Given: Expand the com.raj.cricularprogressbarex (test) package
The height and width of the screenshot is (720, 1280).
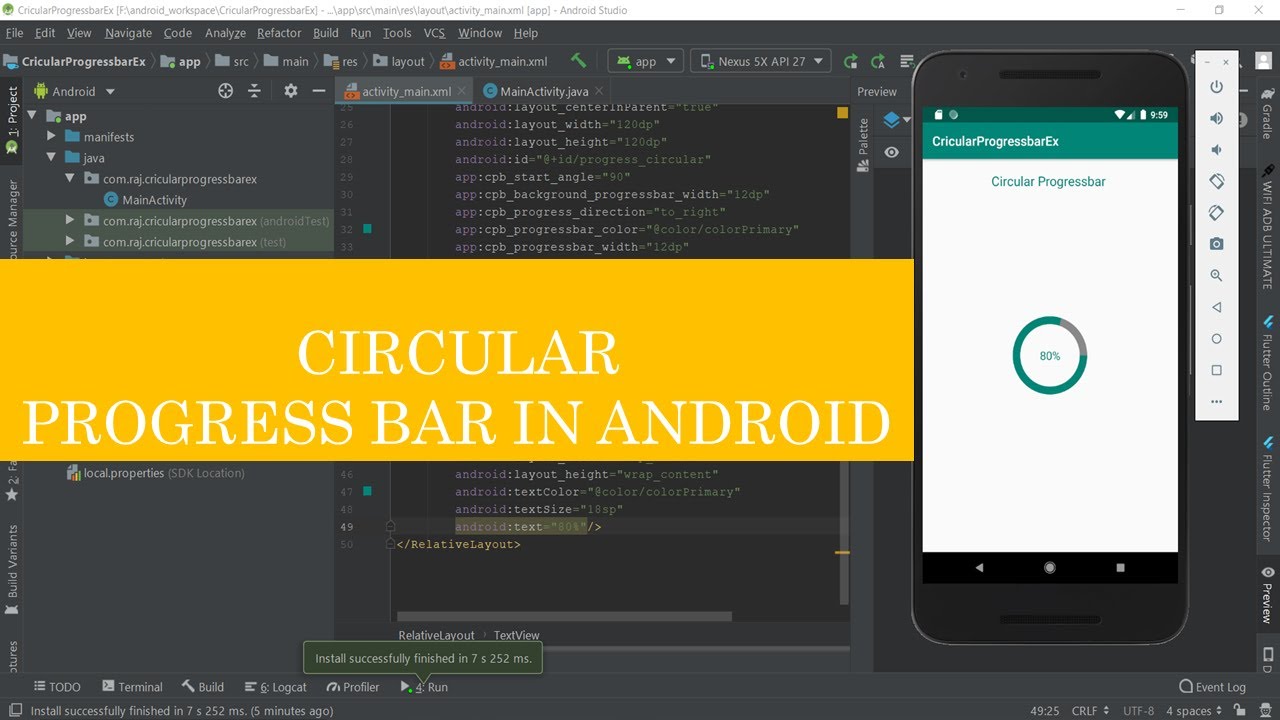Looking at the screenshot, I should (x=70, y=242).
